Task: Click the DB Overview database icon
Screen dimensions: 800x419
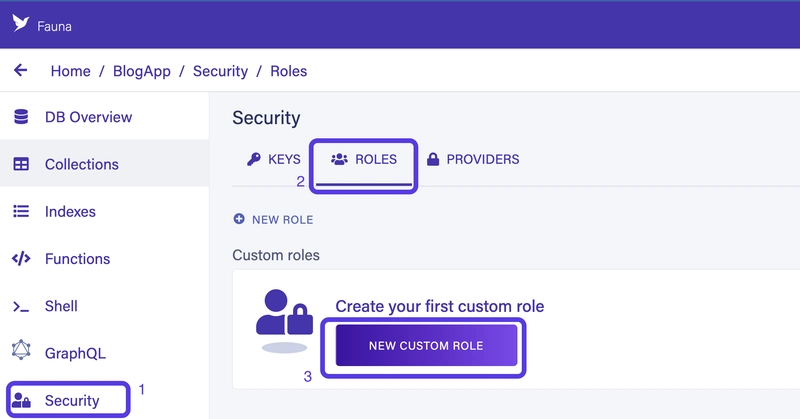Action: coord(21,117)
